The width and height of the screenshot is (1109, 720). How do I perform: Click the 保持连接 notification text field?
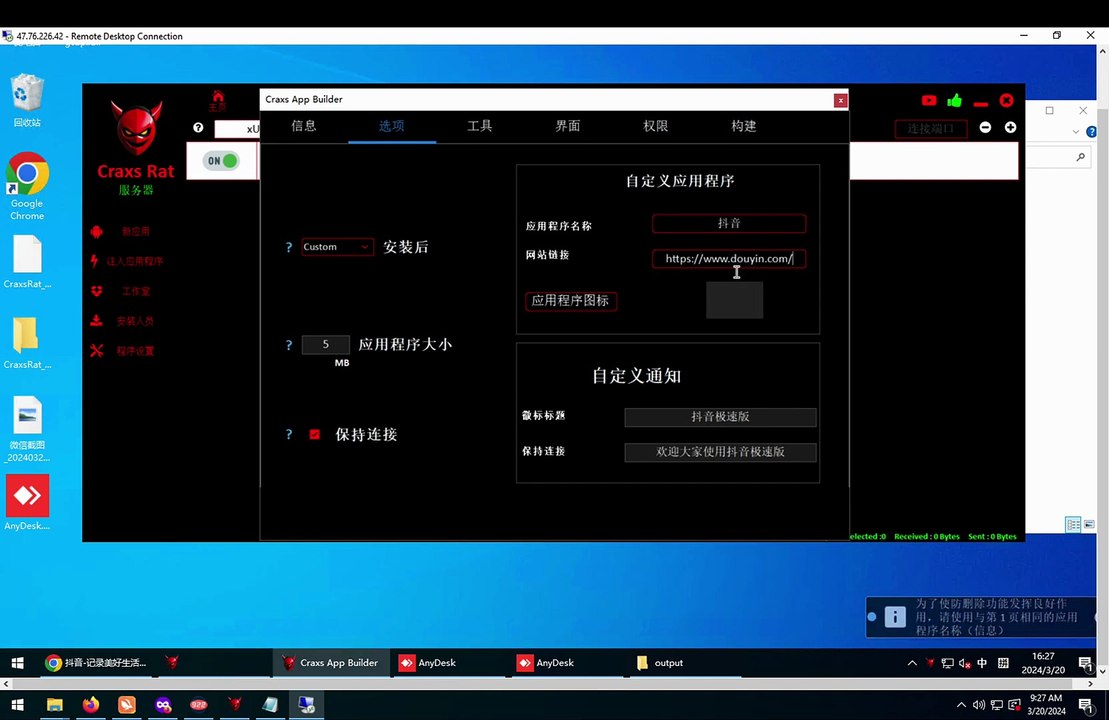coord(720,452)
